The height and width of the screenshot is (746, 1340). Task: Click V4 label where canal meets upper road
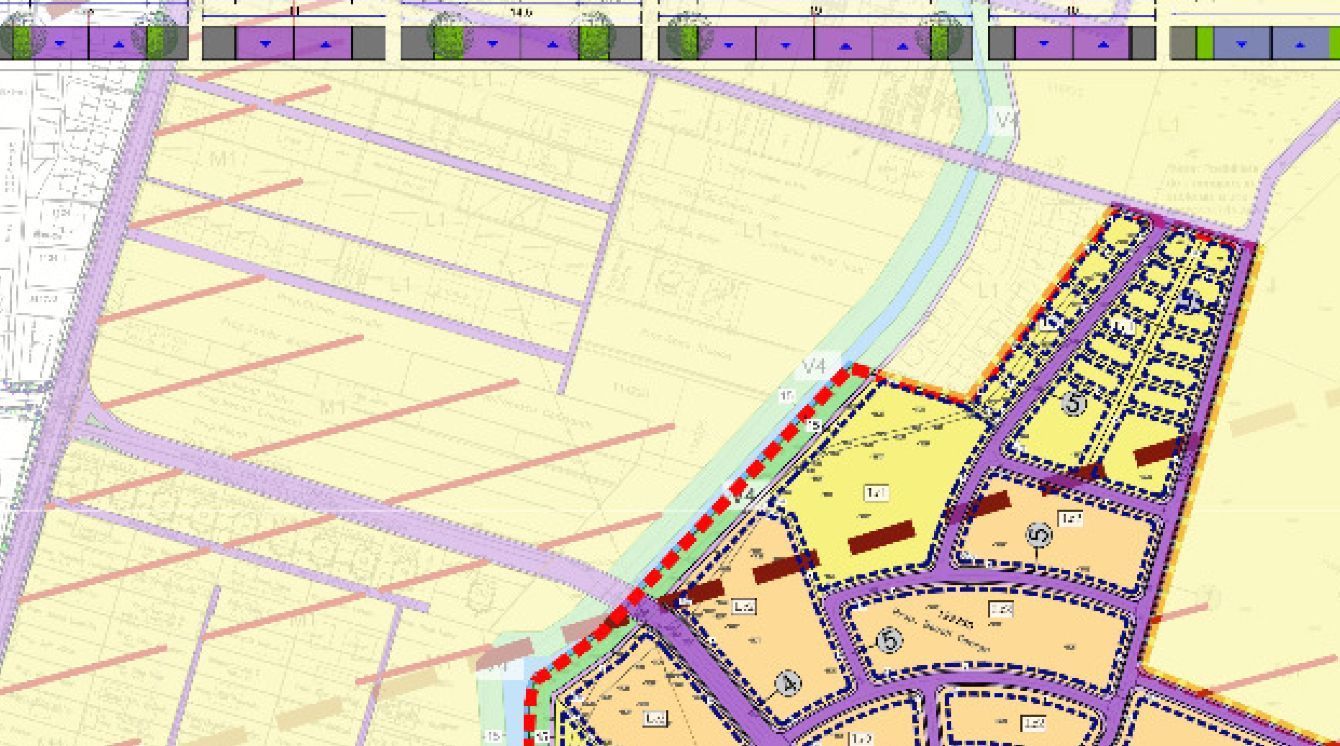click(1006, 120)
